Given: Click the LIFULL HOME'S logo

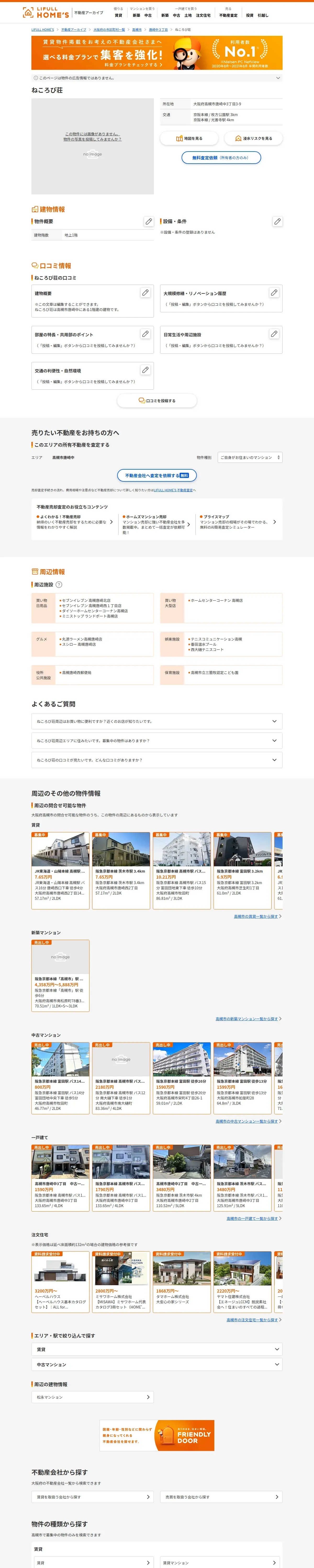Looking at the screenshot, I should coord(46,12).
